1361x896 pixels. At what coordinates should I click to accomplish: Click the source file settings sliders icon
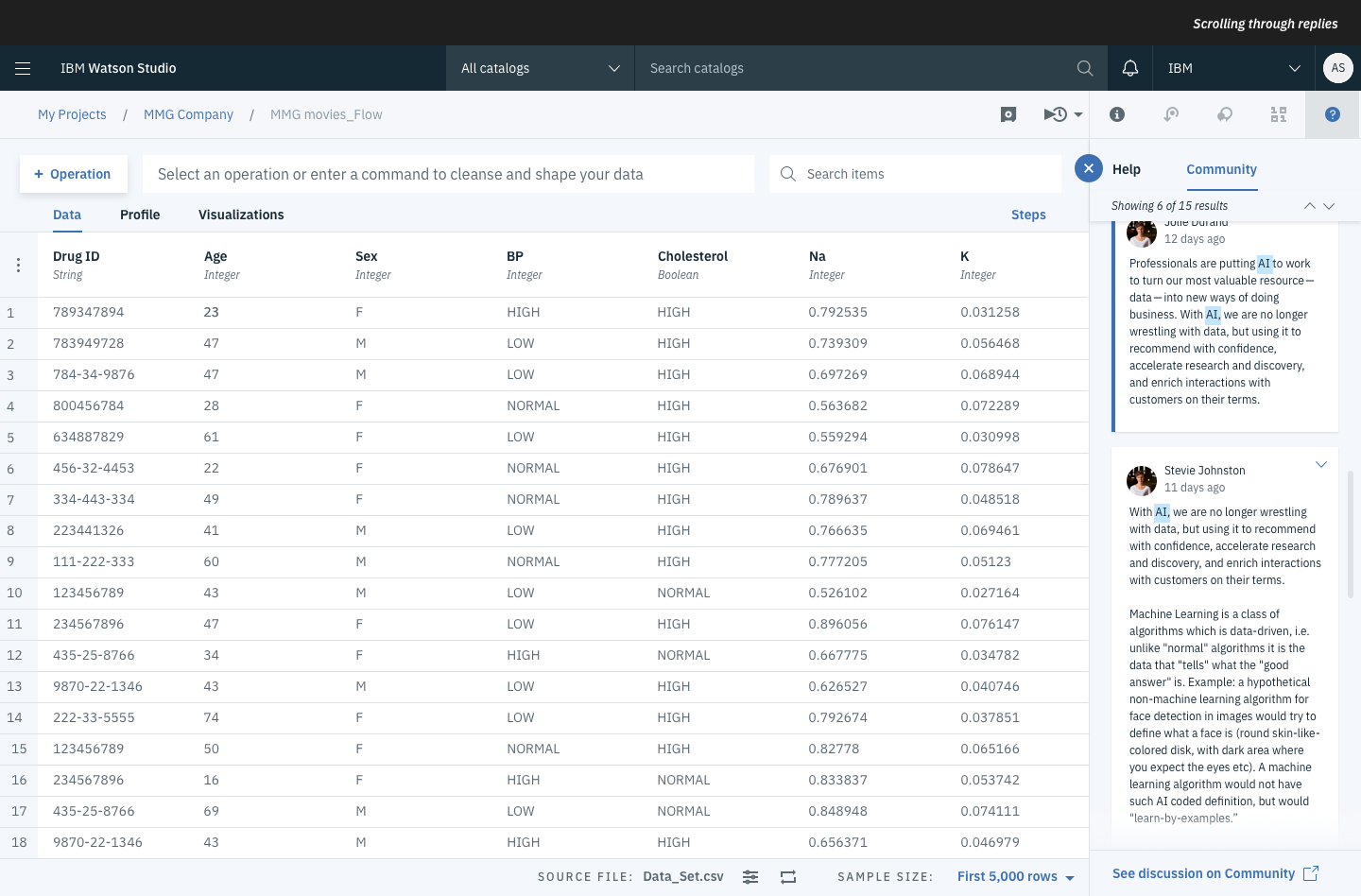point(750,877)
